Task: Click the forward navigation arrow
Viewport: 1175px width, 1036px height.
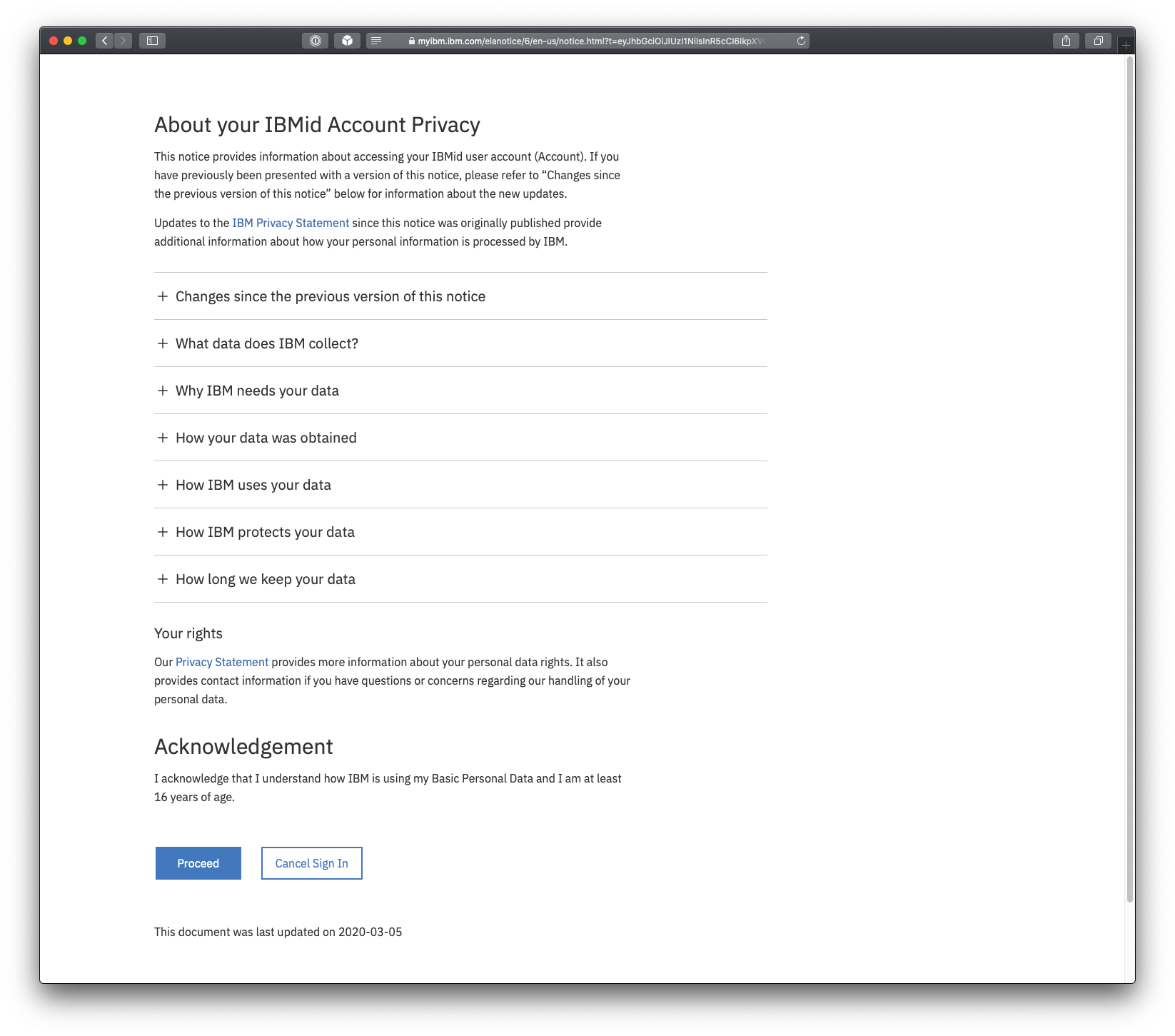Action: coord(123,41)
